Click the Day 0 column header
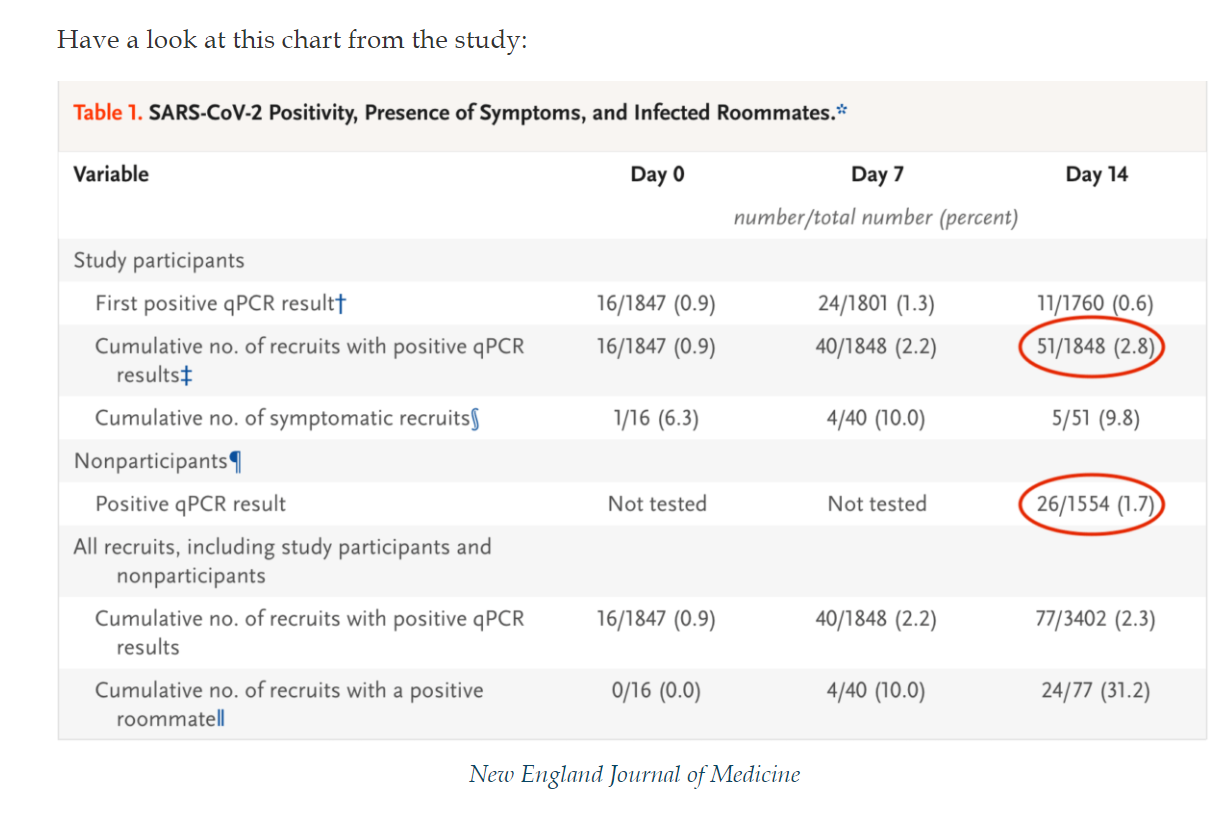The height and width of the screenshot is (815, 1215). pos(657,174)
